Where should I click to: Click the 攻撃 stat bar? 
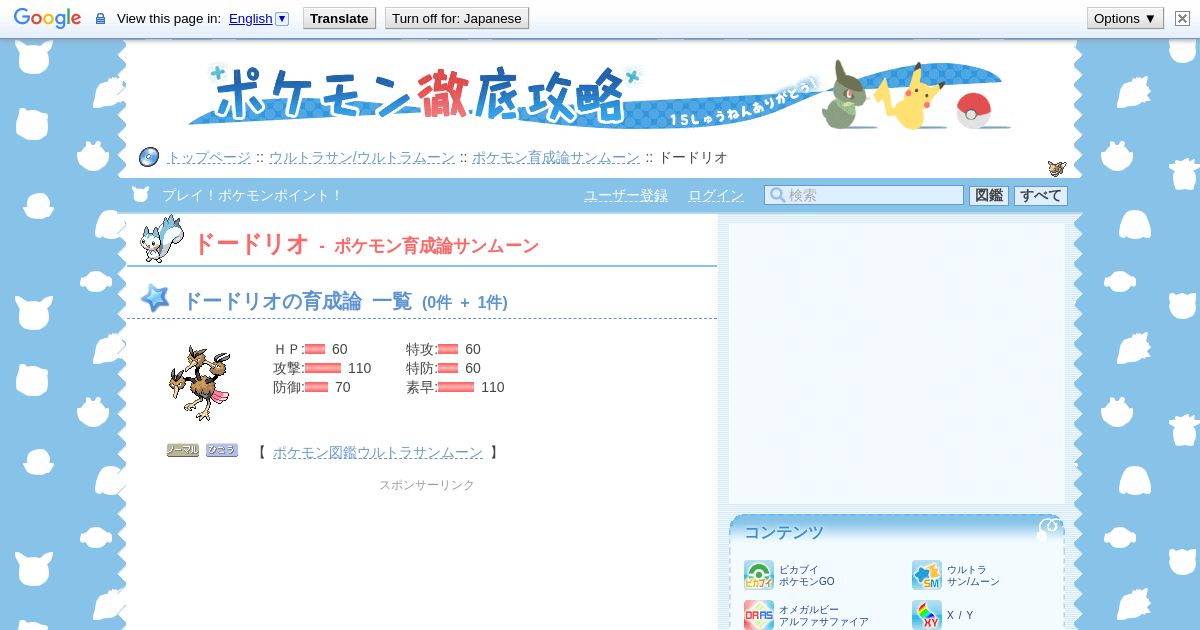[x=323, y=368]
